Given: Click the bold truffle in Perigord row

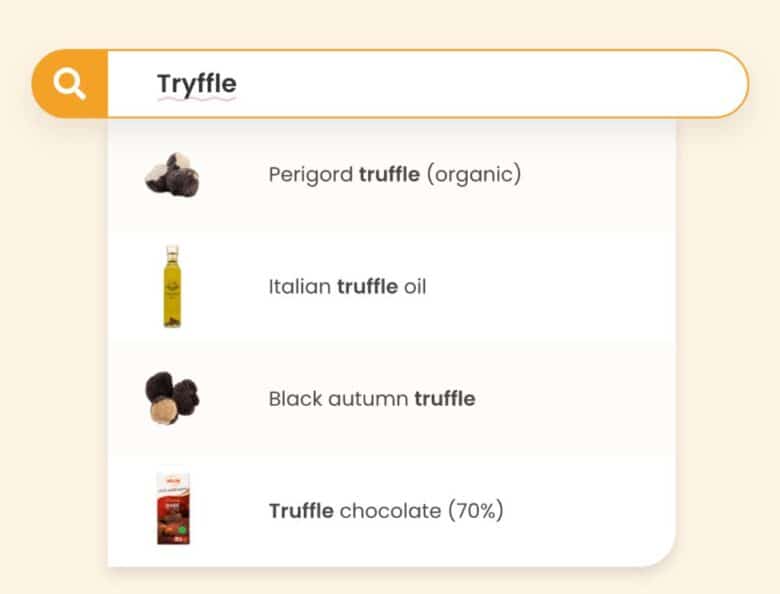Looking at the screenshot, I should 389,175.
